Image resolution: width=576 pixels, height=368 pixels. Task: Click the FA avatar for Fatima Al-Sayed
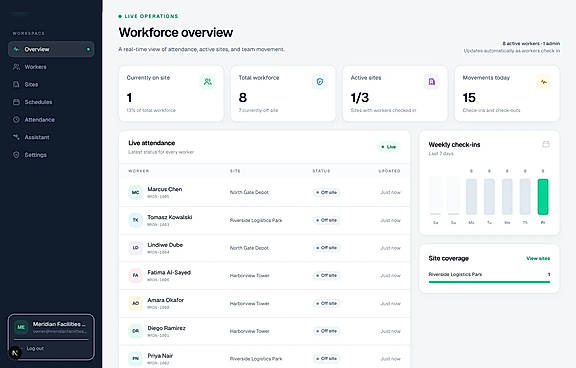point(136,275)
